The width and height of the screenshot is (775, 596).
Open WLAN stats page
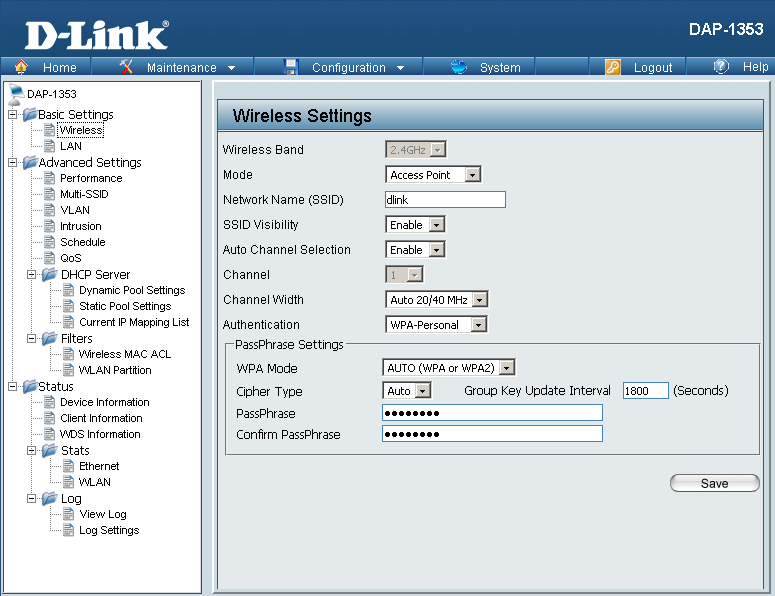pos(94,482)
